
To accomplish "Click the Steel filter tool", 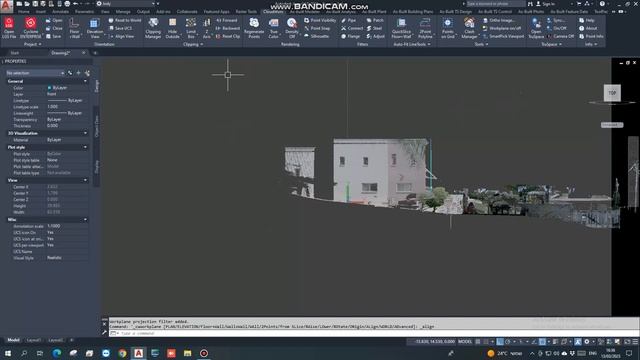I will 374,28.
